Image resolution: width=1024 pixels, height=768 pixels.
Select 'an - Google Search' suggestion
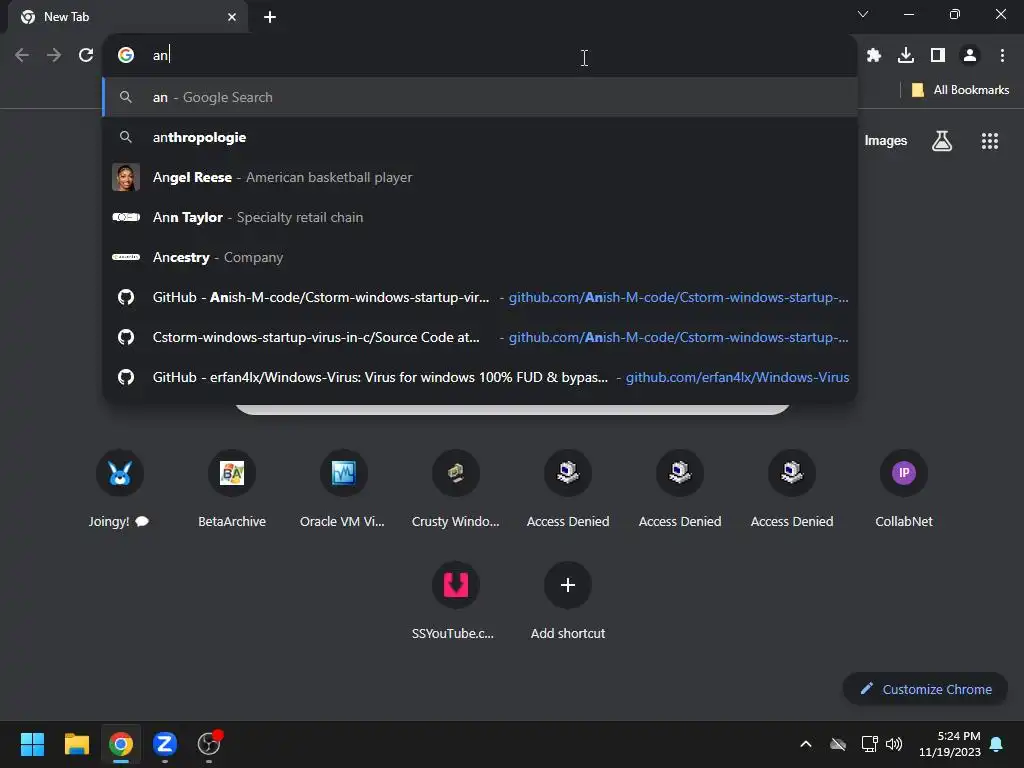click(x=481, y=97)
